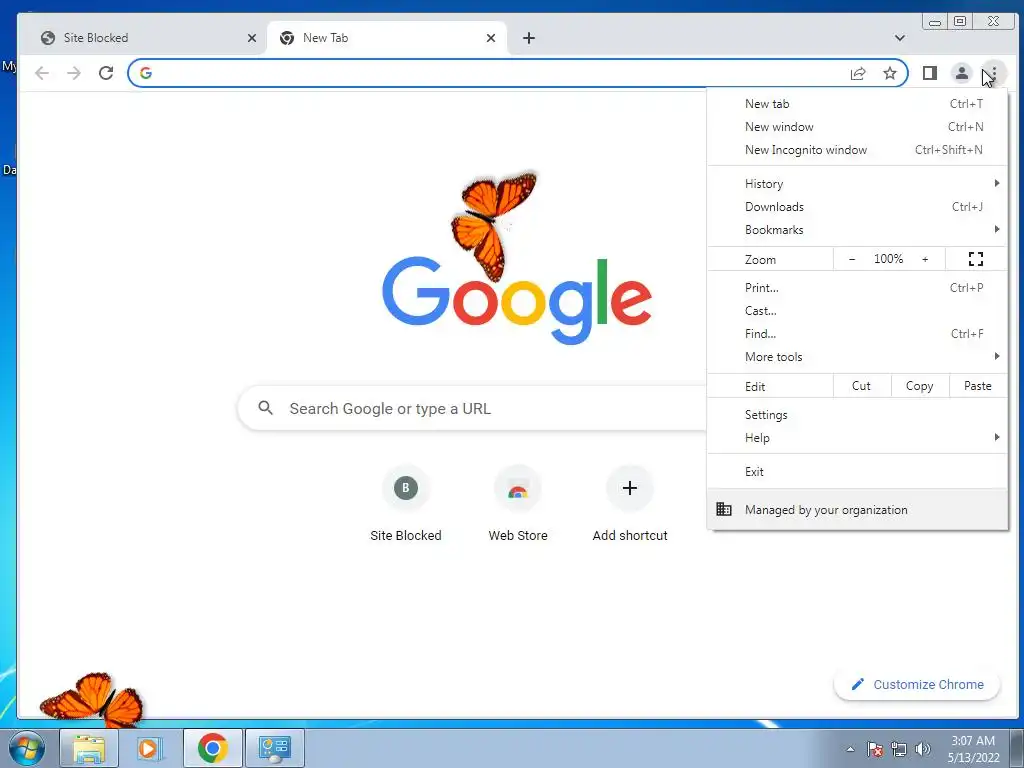Open Windows Explorer from taskbar
Viewport: 1024px width, 768px height.
(89, 748)
